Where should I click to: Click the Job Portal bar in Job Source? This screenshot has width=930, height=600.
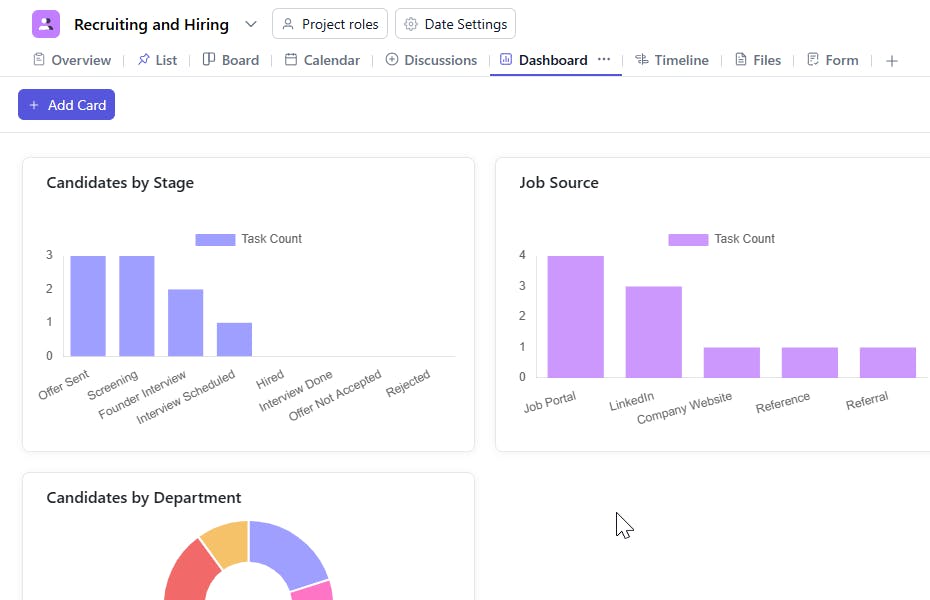point(575,317)
